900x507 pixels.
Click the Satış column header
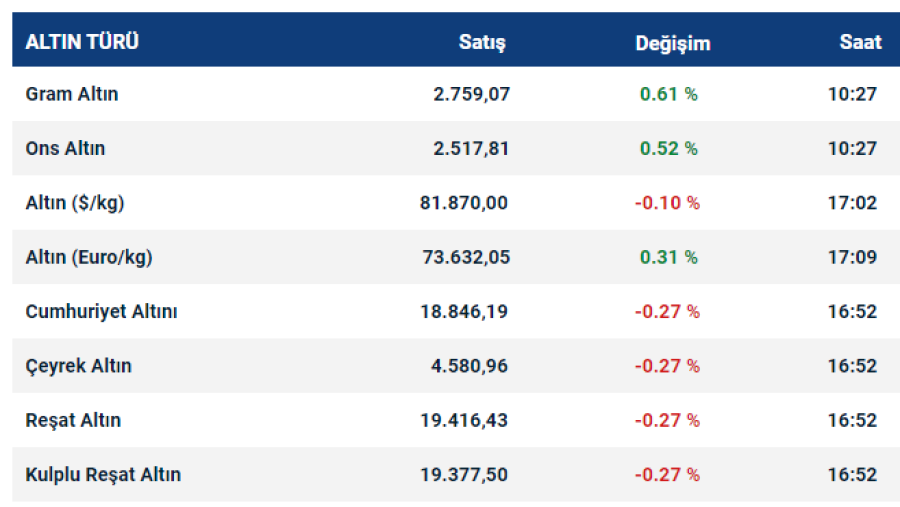click(x=482, y=42)
